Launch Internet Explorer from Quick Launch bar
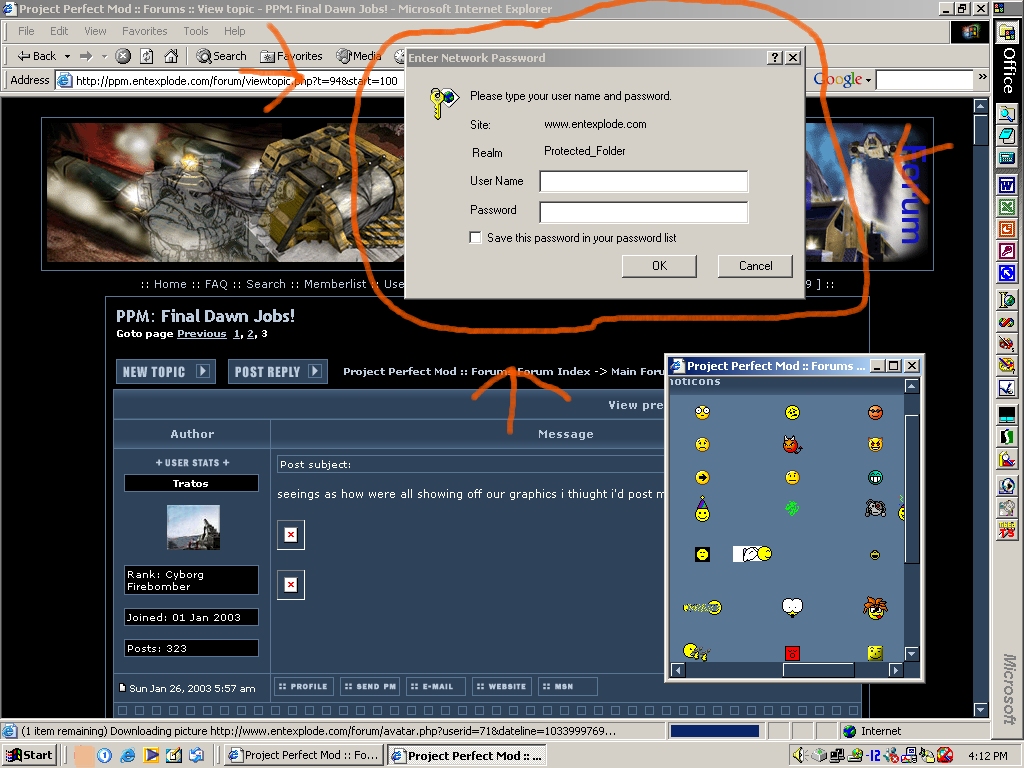1024x768 pixels. point(127,755)
